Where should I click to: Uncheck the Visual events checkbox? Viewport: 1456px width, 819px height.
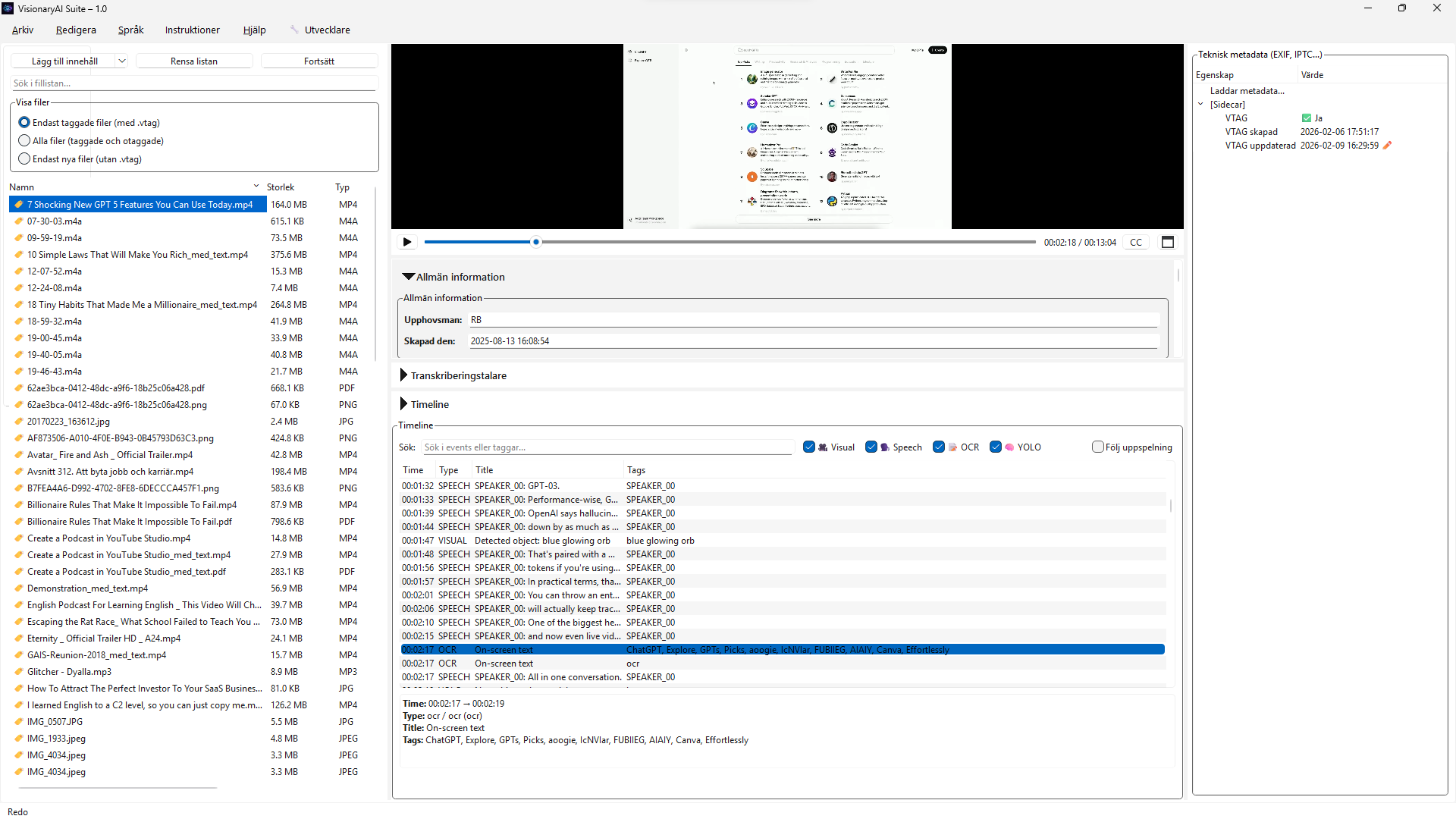pyautogui.click(x=809, y=447)
